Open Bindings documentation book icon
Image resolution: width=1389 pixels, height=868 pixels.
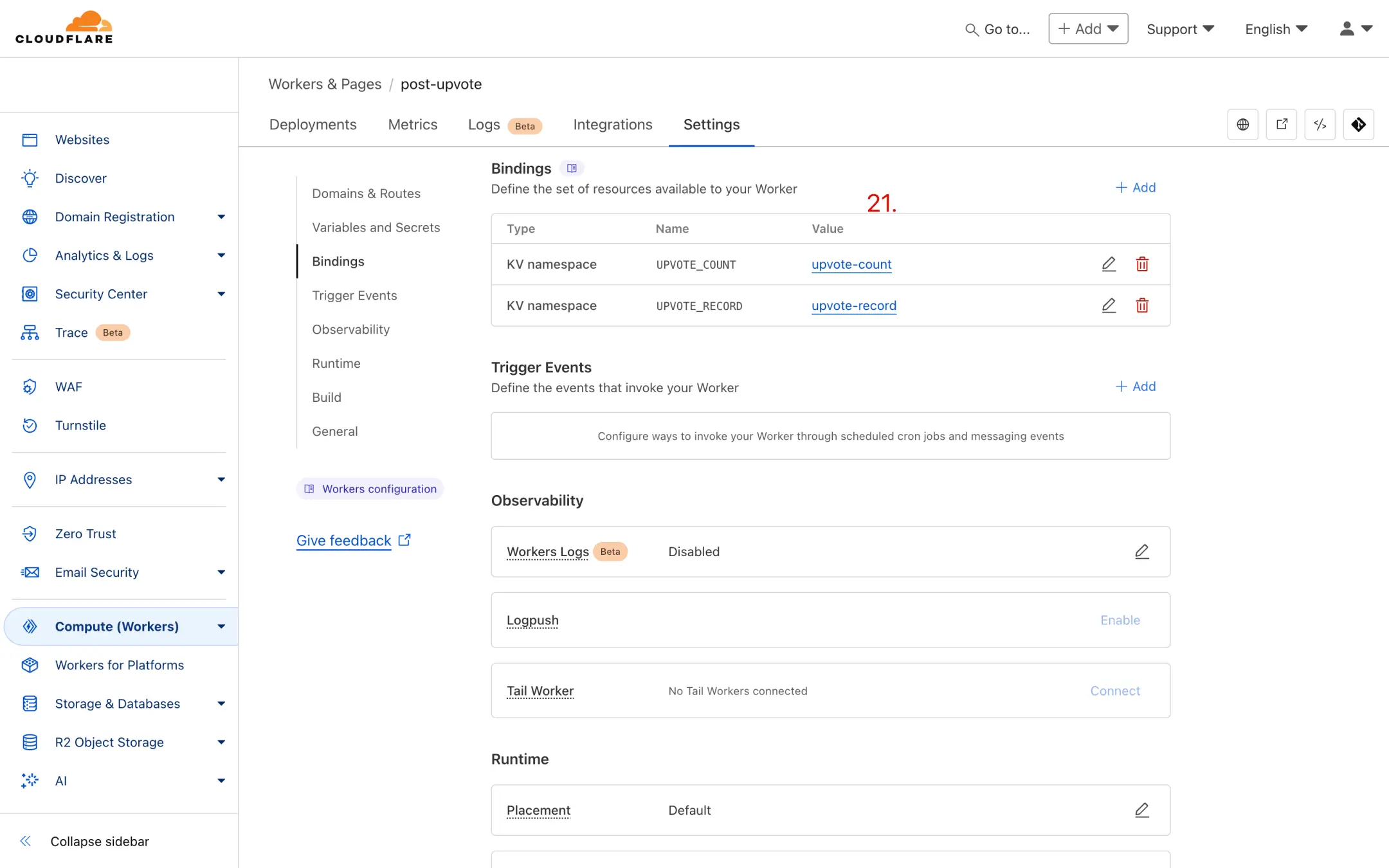[x=572, y=168]
